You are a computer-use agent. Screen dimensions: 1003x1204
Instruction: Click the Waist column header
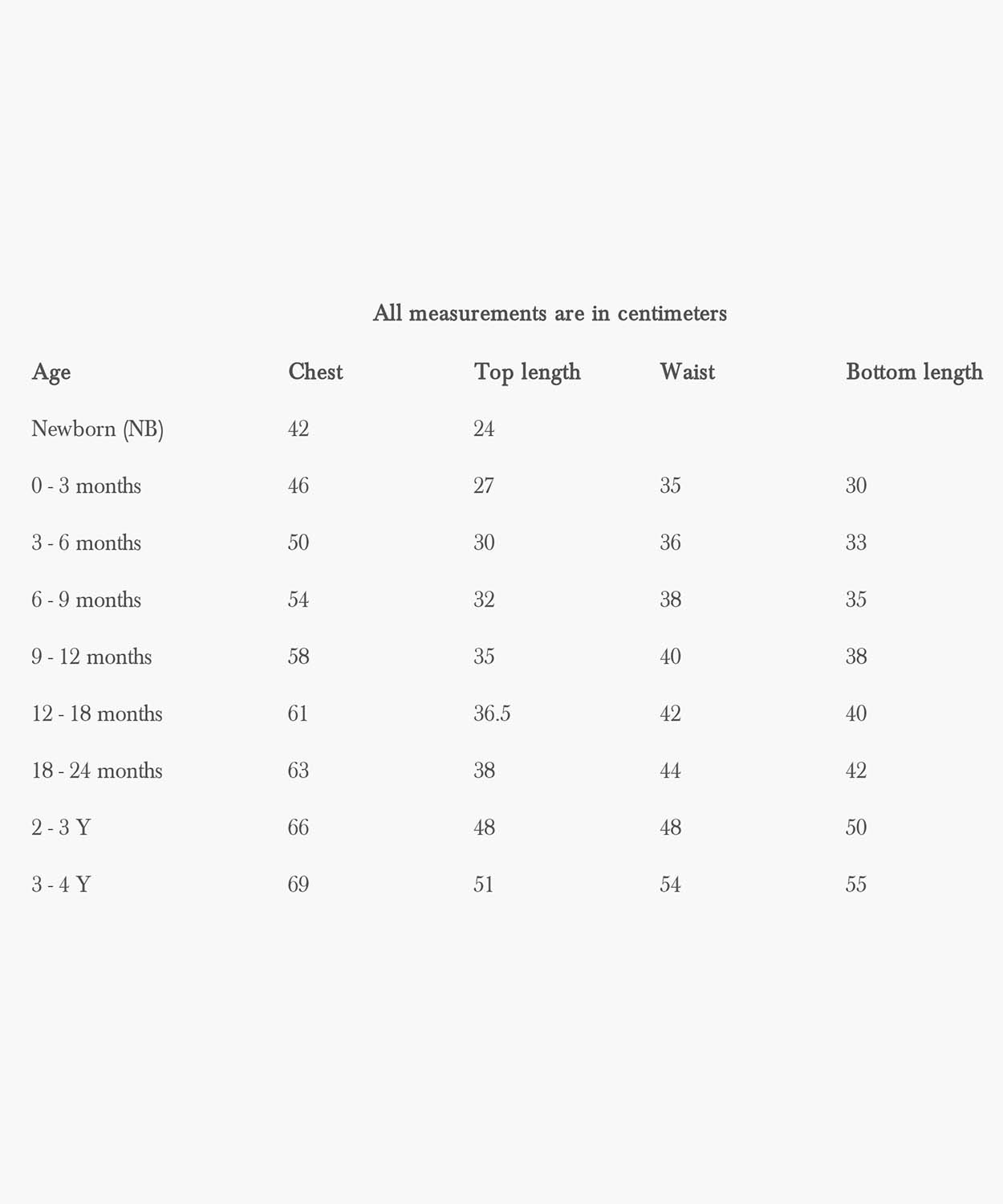[x=687, y=372]
